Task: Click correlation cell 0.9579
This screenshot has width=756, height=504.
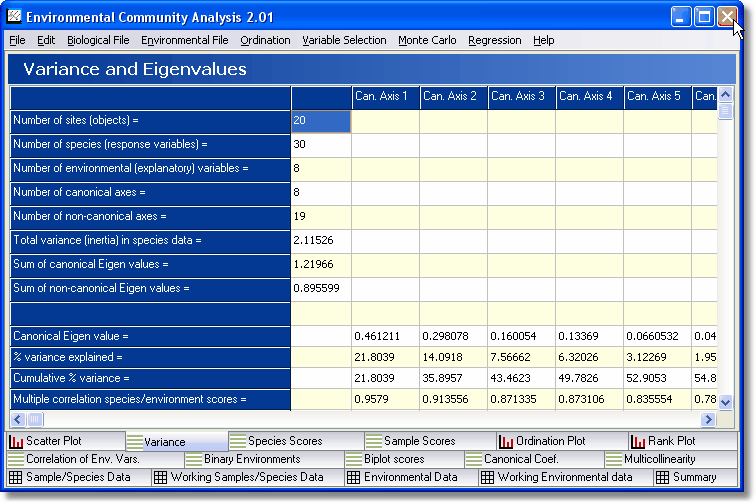Action: (385, 399)
